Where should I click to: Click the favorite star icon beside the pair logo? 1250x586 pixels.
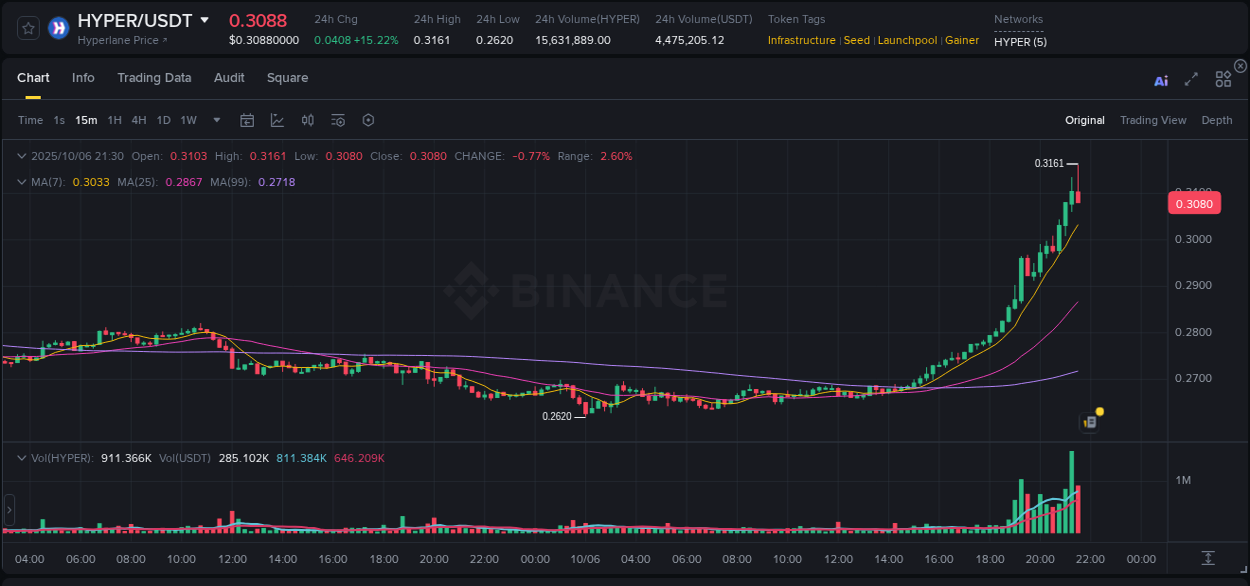(x=27, y=27)
